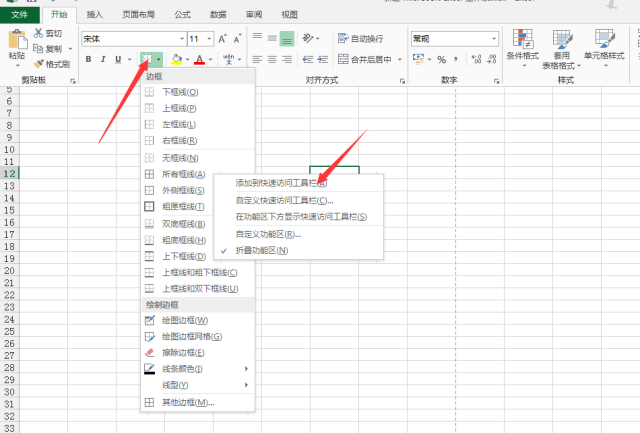Viewport: 640px width, 433px height.
Task: Align text left
Action: coord(257,60)
